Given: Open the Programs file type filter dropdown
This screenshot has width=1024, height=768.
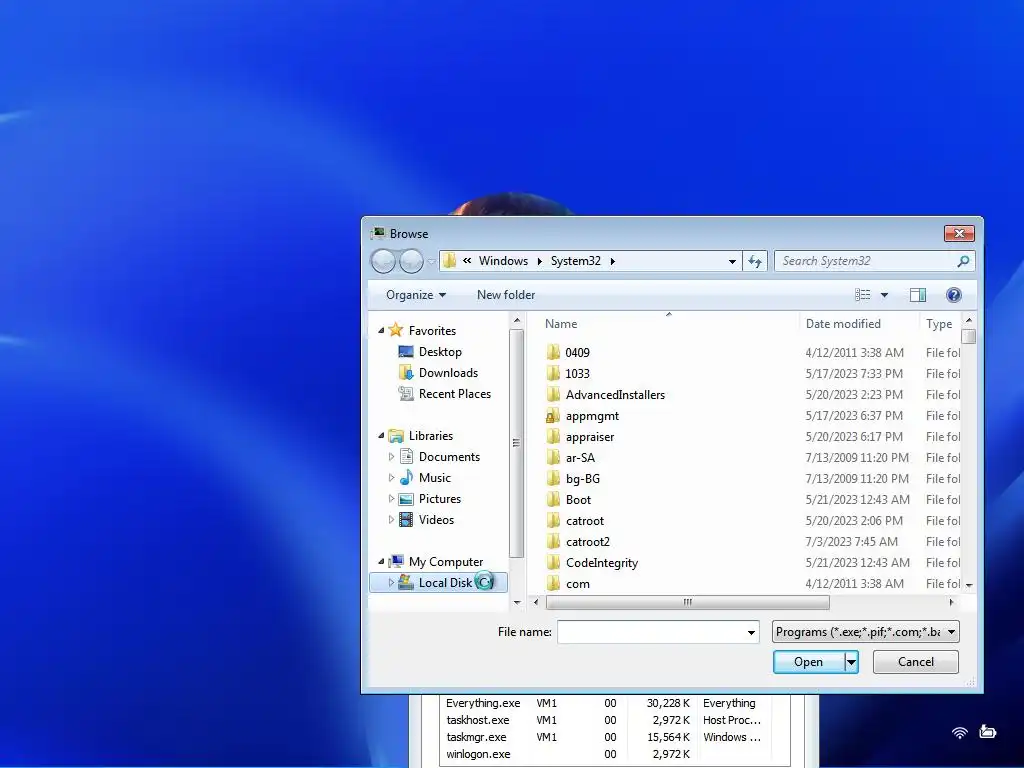Looking at the screenshot, I should 952,632.
